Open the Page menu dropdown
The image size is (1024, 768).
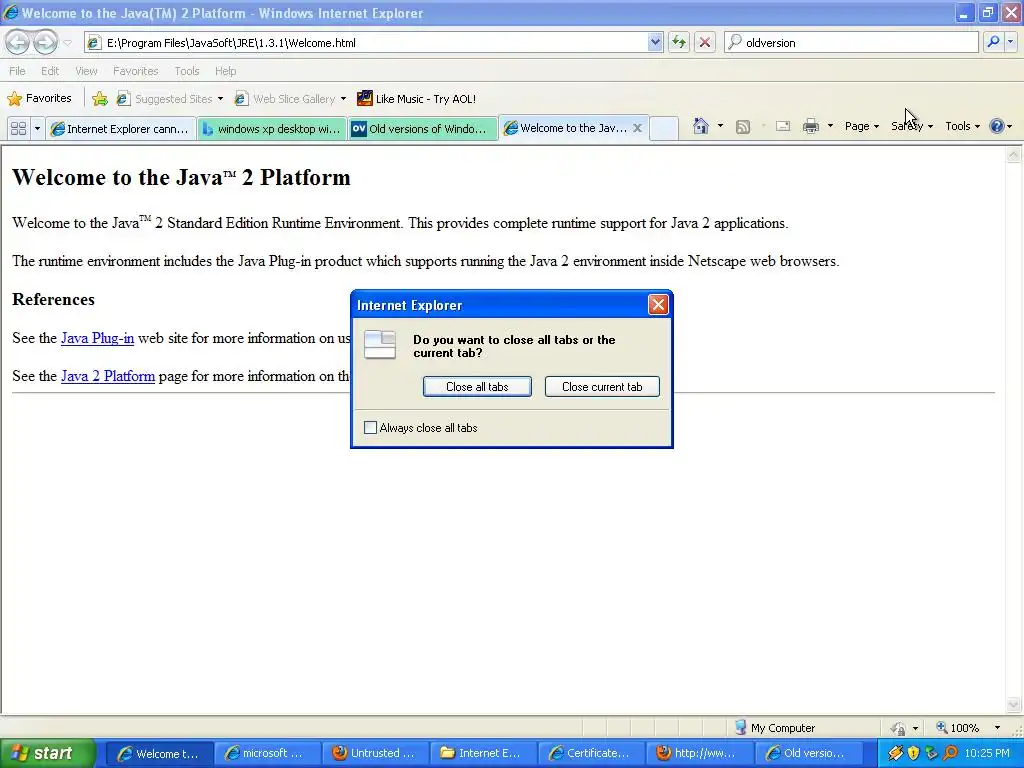click(861, 126)
